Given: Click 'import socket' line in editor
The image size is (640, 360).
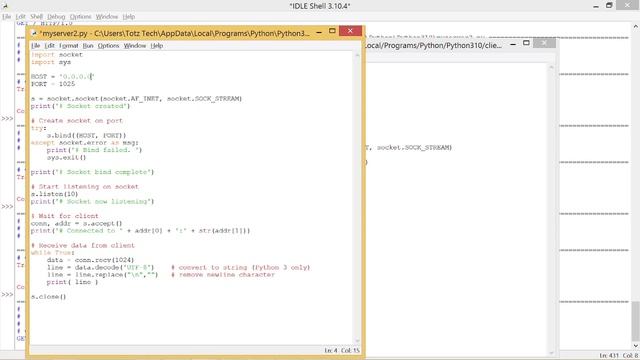Looking at the screenshot, I should 57,55.
